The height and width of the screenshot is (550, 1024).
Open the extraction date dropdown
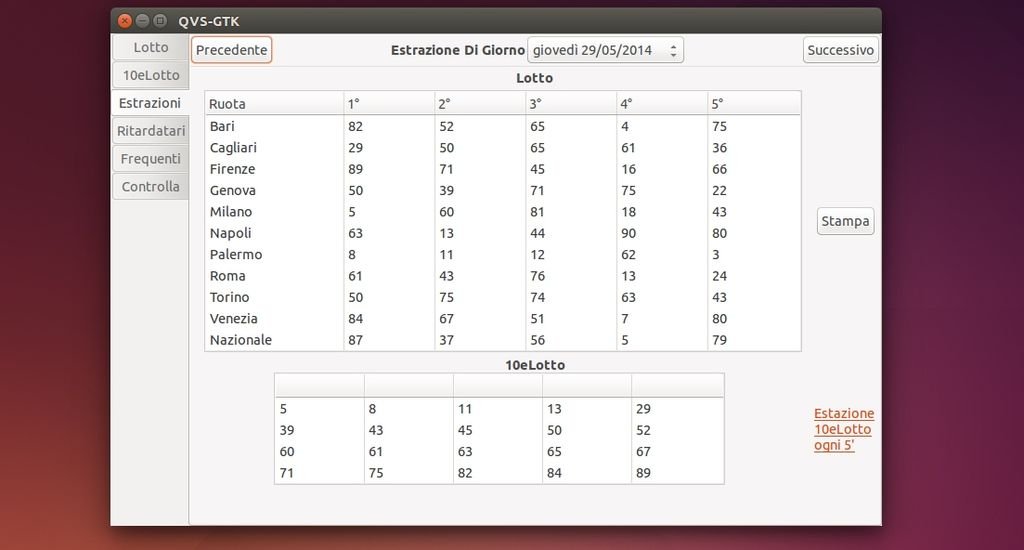tap(605, 50)
